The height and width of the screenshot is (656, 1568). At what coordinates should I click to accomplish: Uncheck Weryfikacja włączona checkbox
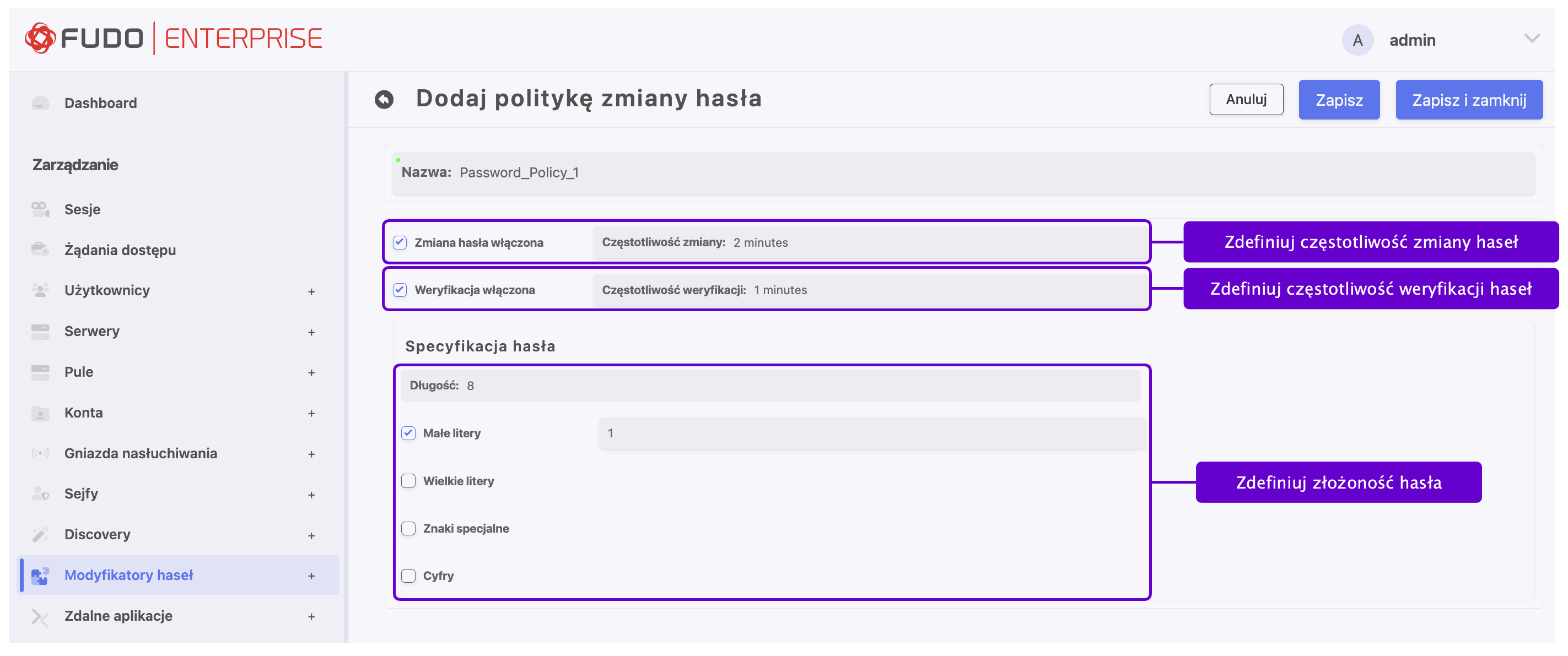[400, 290]
